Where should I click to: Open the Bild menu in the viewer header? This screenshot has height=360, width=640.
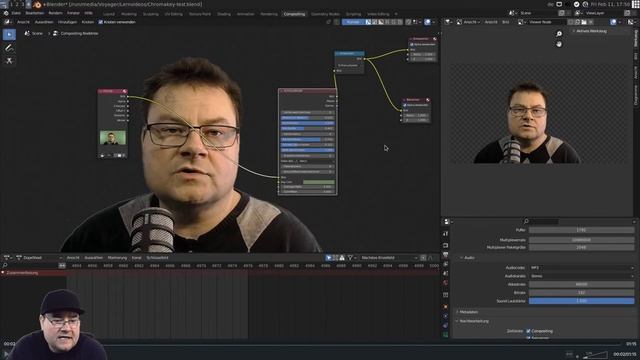click(505, 22)
